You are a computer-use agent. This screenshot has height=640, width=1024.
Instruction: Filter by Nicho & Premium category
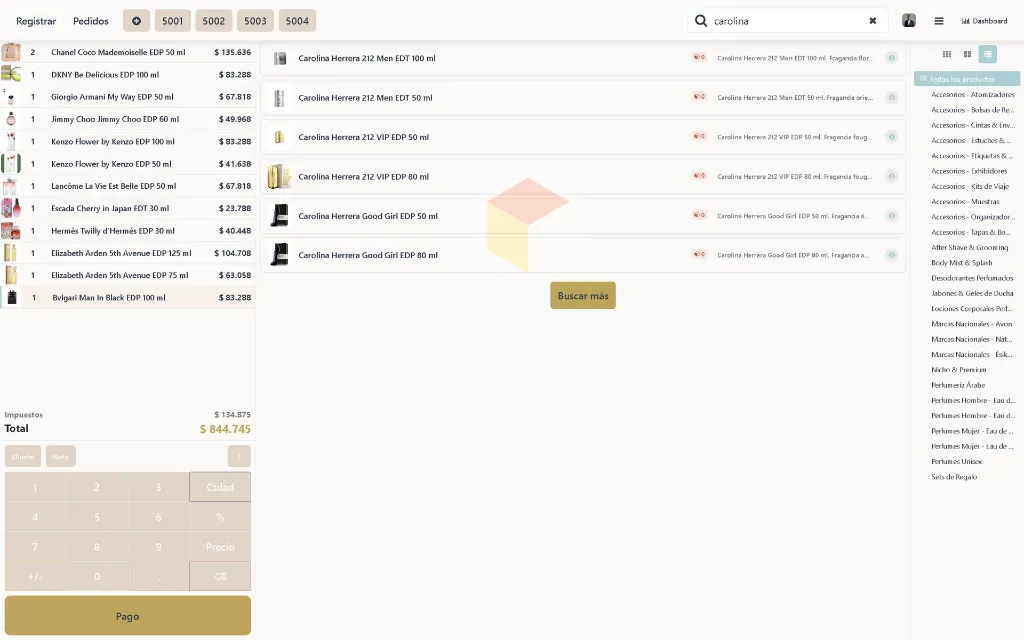[958, 370]
